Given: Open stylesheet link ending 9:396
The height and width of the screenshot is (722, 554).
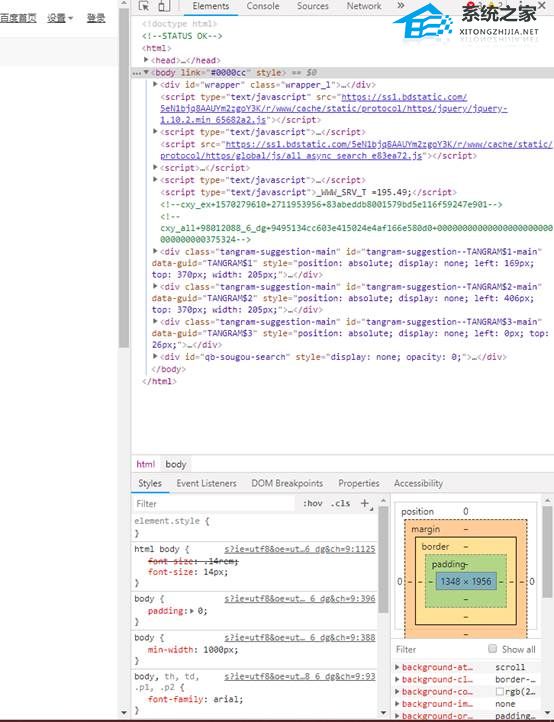Looking at the screenshot, I should (300, 599).
